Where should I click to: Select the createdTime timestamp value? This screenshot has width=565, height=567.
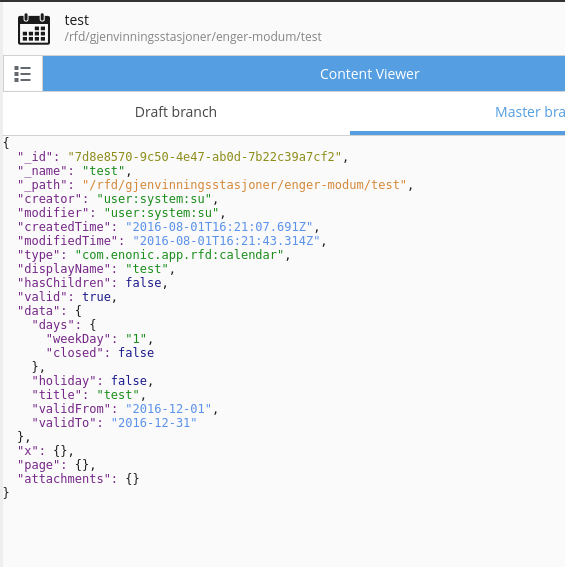coord(219,227)
